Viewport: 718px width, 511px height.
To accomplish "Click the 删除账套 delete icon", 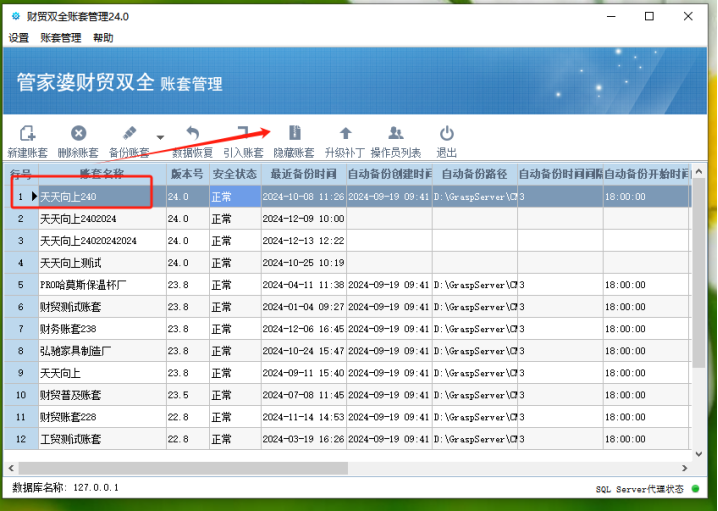I will pyautogui.click(x=78, y=133).
